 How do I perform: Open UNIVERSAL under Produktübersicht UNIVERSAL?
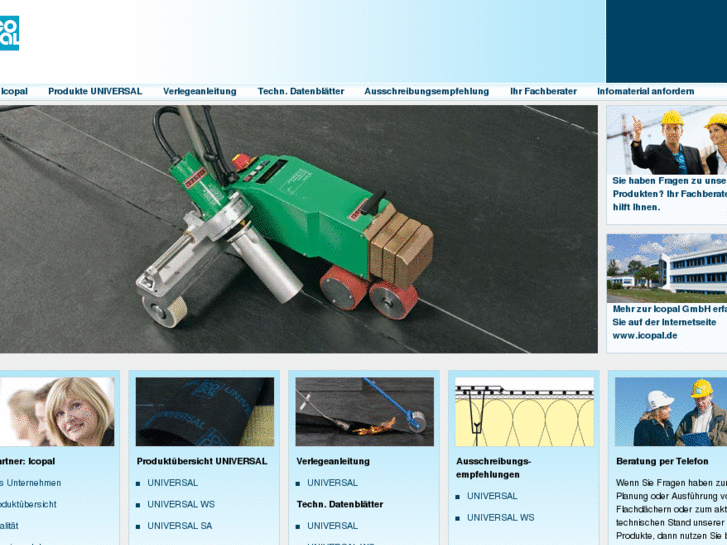172,483
